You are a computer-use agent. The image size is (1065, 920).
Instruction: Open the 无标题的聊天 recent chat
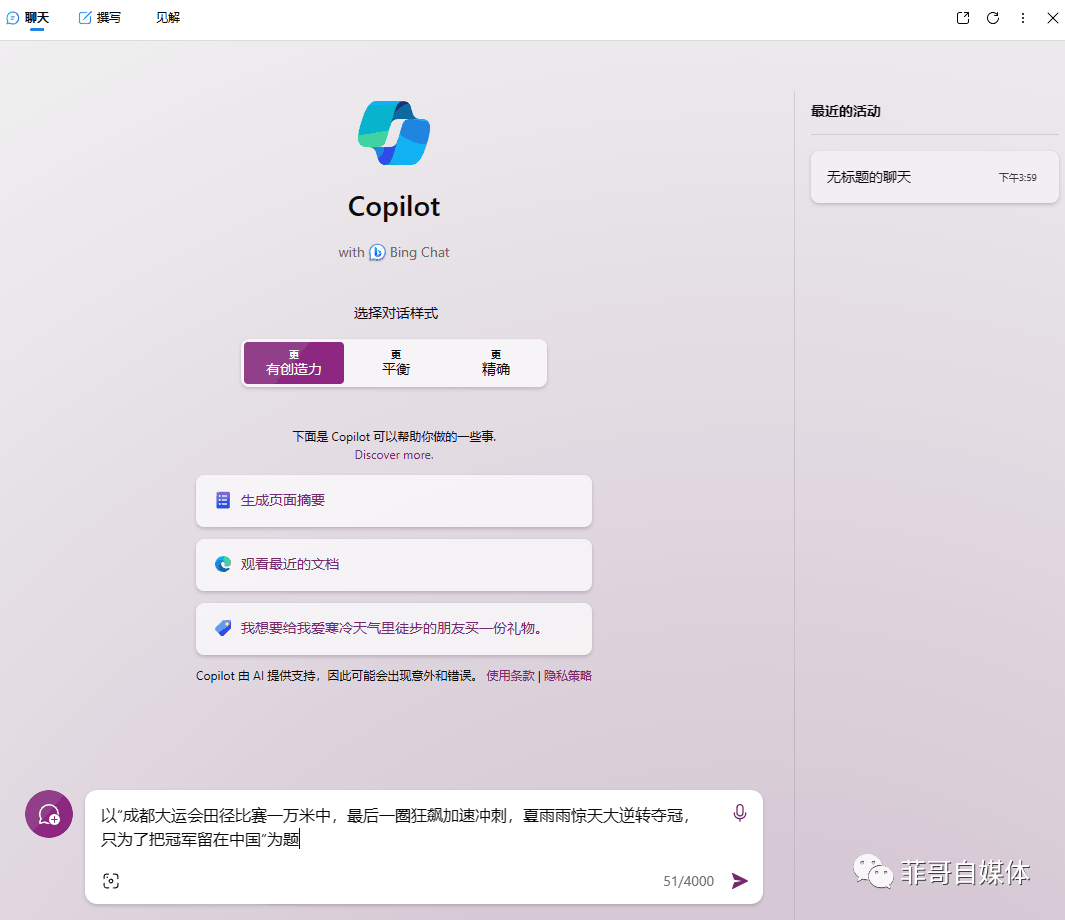(935, 177)
